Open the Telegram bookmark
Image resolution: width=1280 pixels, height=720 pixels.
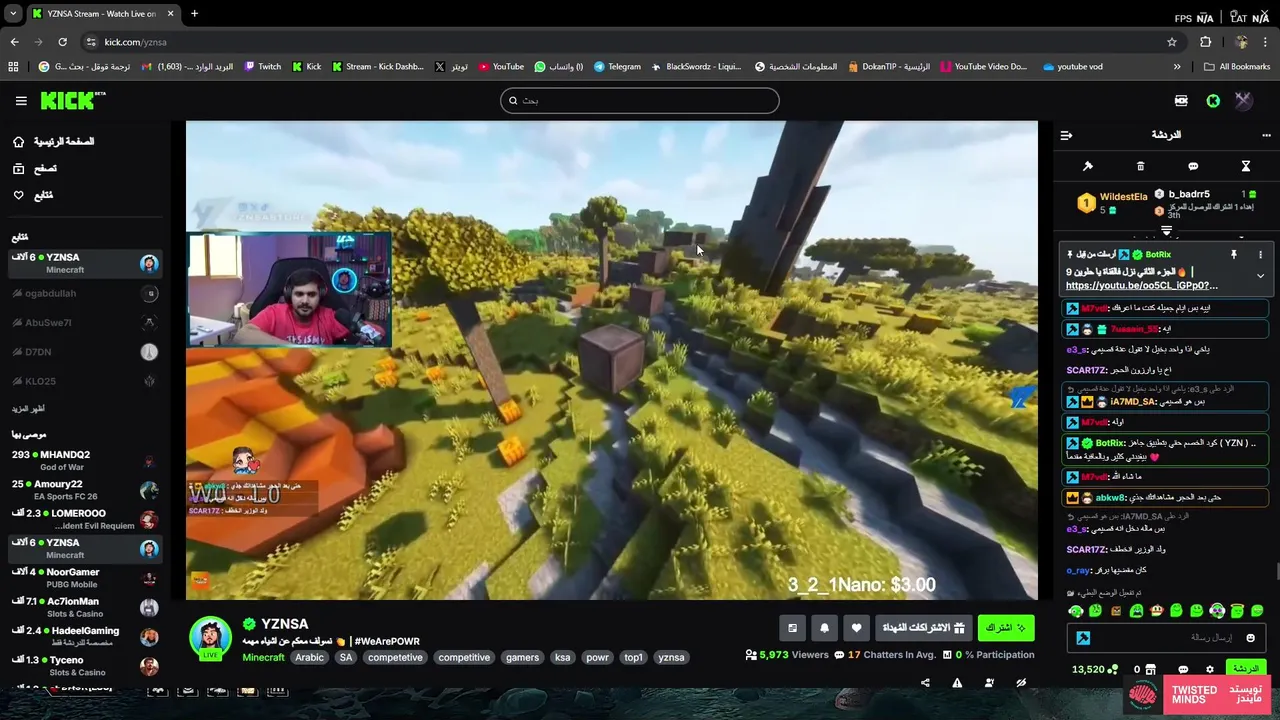[617, 67]
